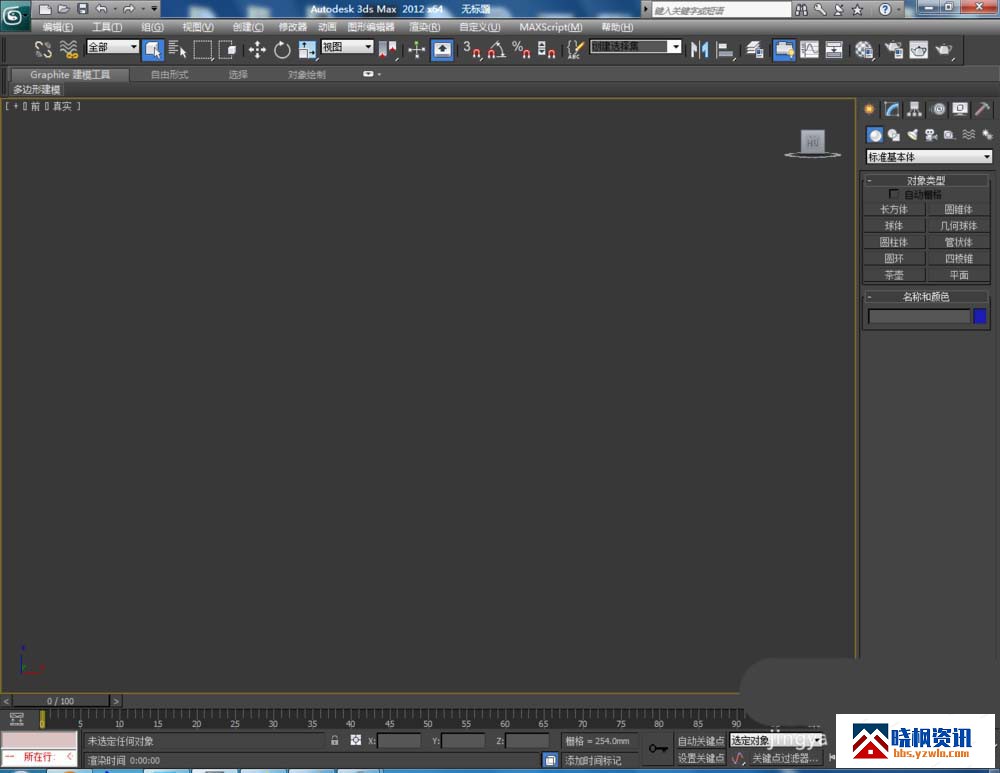Viewport: 1000px width, 773px height.
Task: Click the Render Production teapot icon
Action: pyautogui.click(x=944, y=49)
